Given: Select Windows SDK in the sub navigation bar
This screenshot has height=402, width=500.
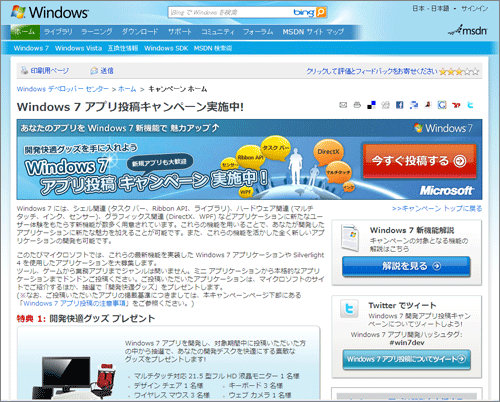Looking at the screenshot, I should click(x=166, y=48).
